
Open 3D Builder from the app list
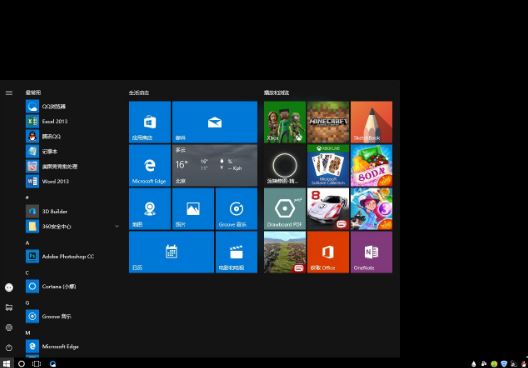pyautogui.click(x=72, y=211)
